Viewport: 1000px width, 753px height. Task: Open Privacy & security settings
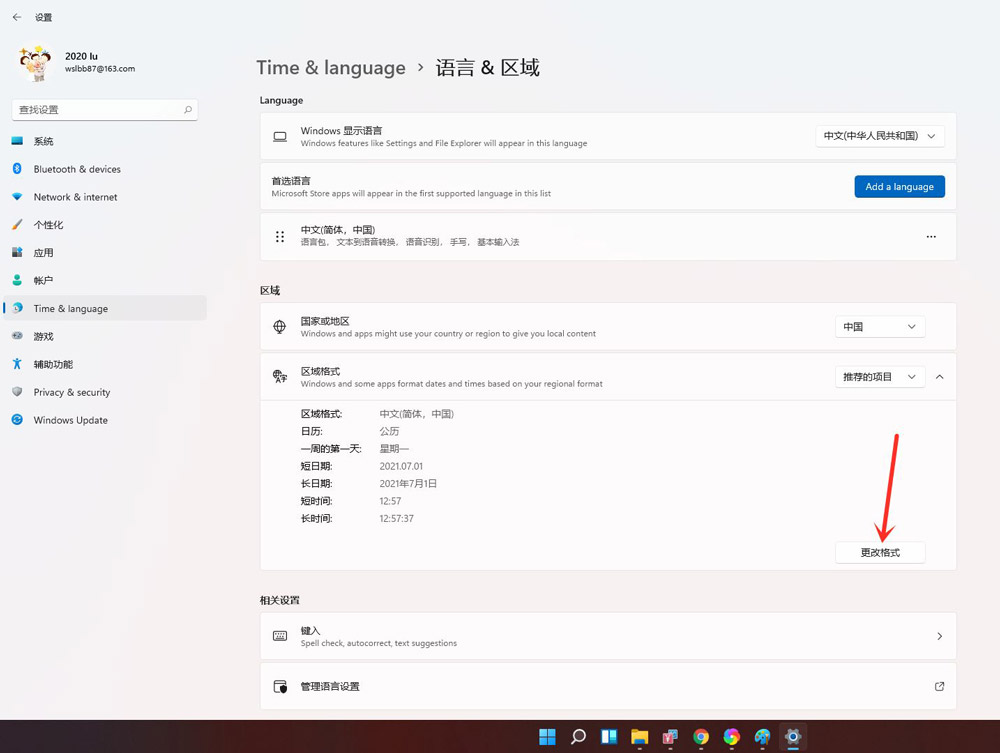pyautogui.click(x=75, y=392)
